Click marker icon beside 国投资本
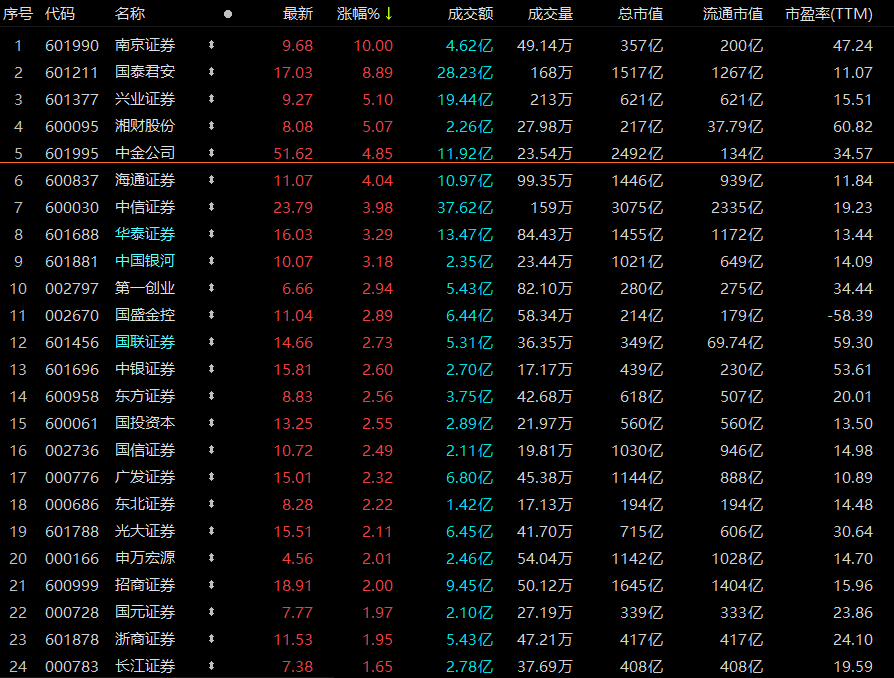 point(212,423)
